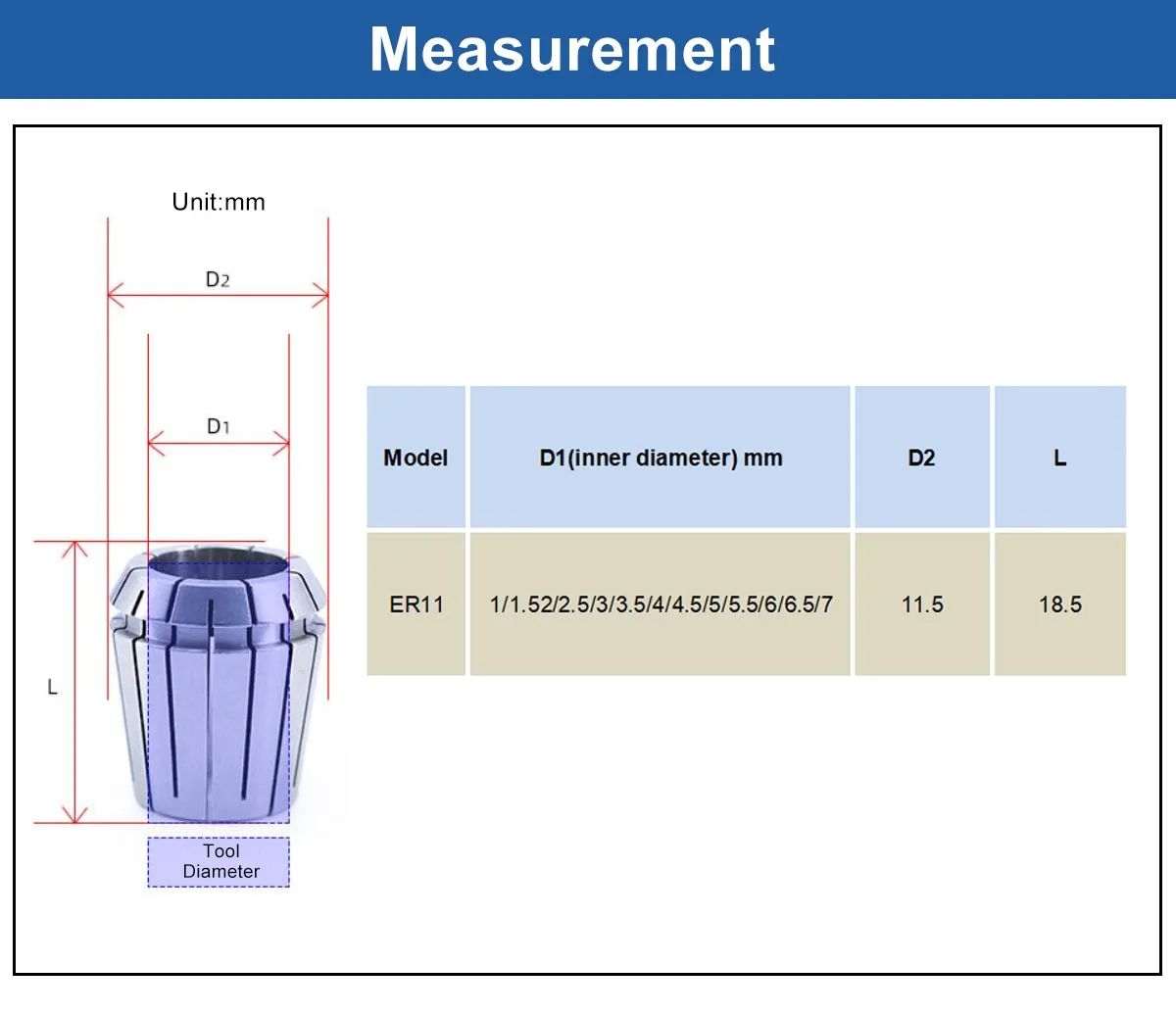
Task: Click the D2 dimension label above collet
Action: coord(218,279)
